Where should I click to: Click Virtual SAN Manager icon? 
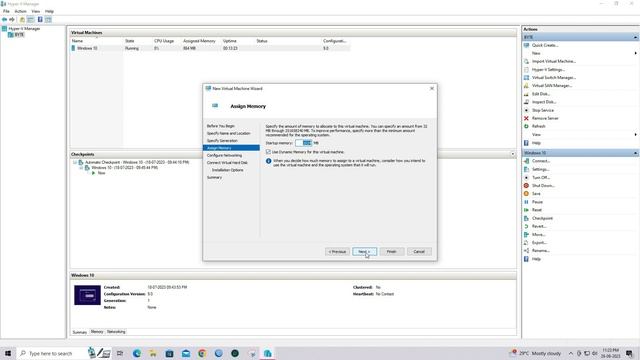527,86
